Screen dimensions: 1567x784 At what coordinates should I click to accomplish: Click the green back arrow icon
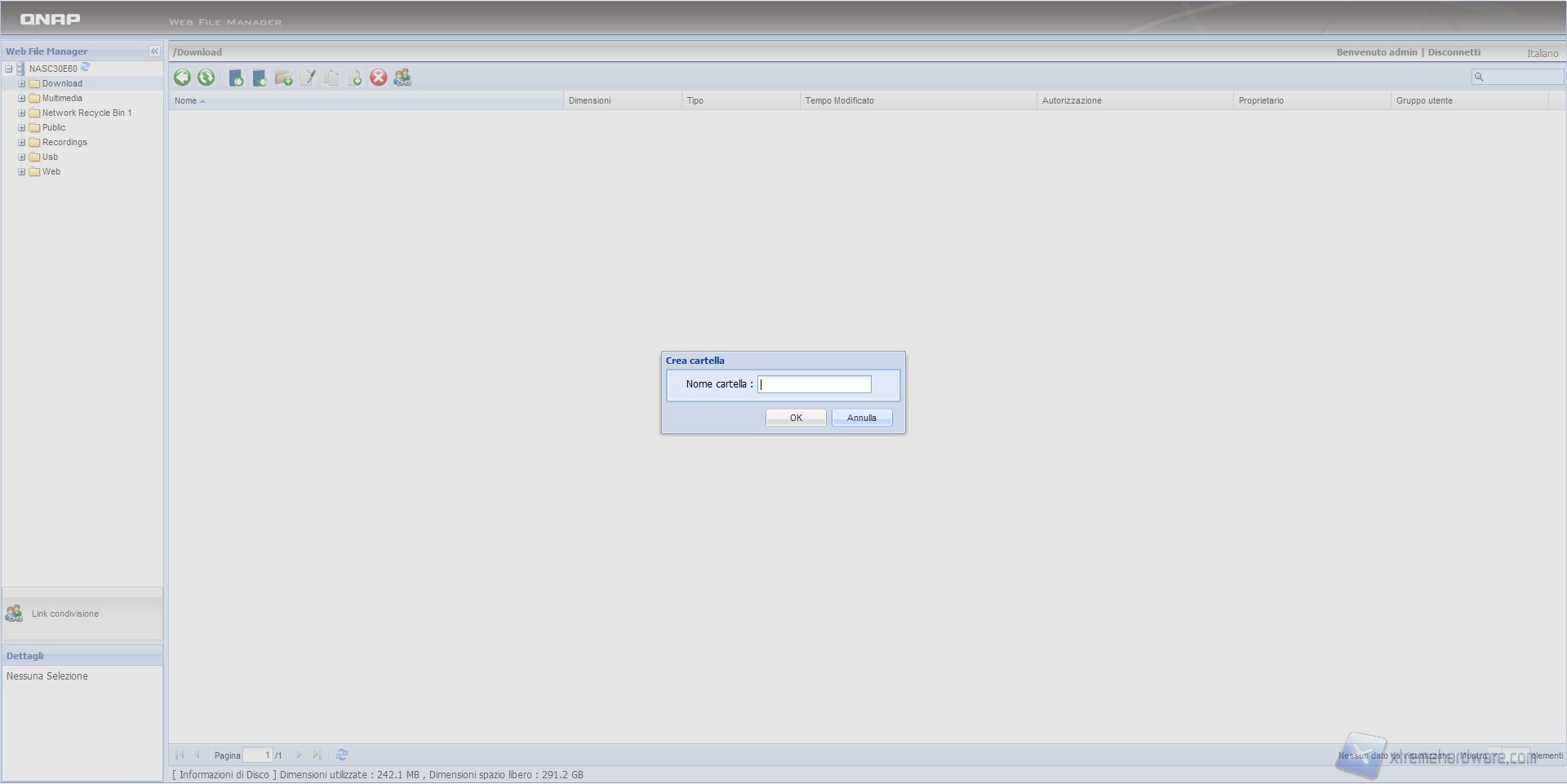pyautogui.click(x=182, y=78)
